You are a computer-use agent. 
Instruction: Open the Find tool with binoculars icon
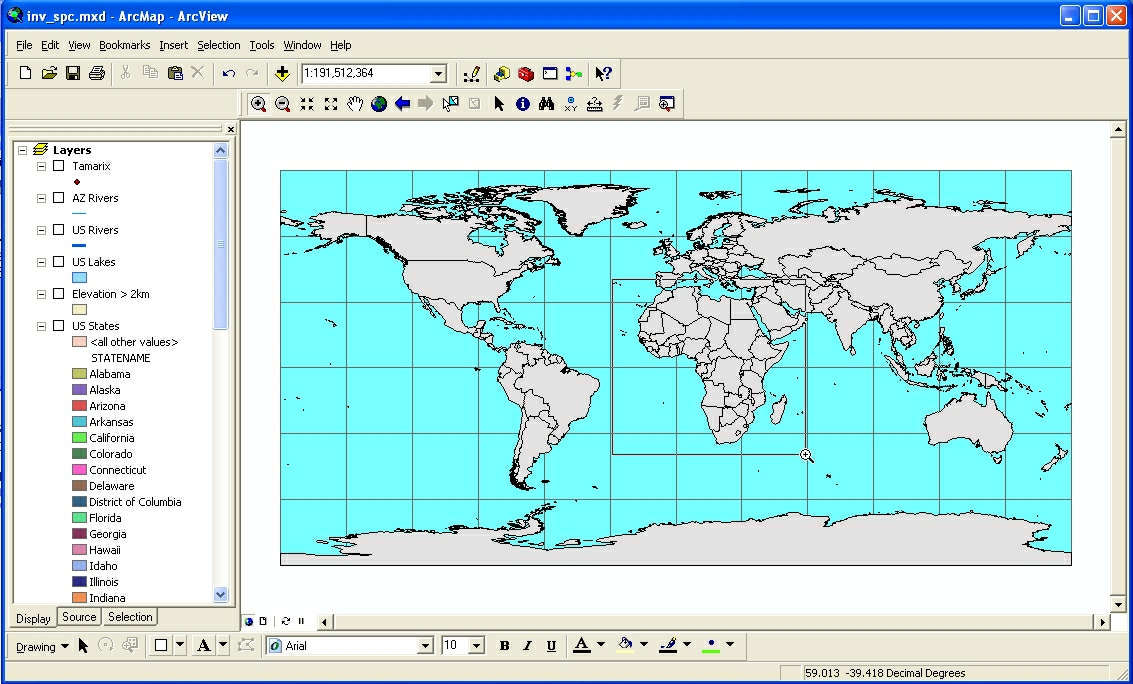[x=545, y=103]
